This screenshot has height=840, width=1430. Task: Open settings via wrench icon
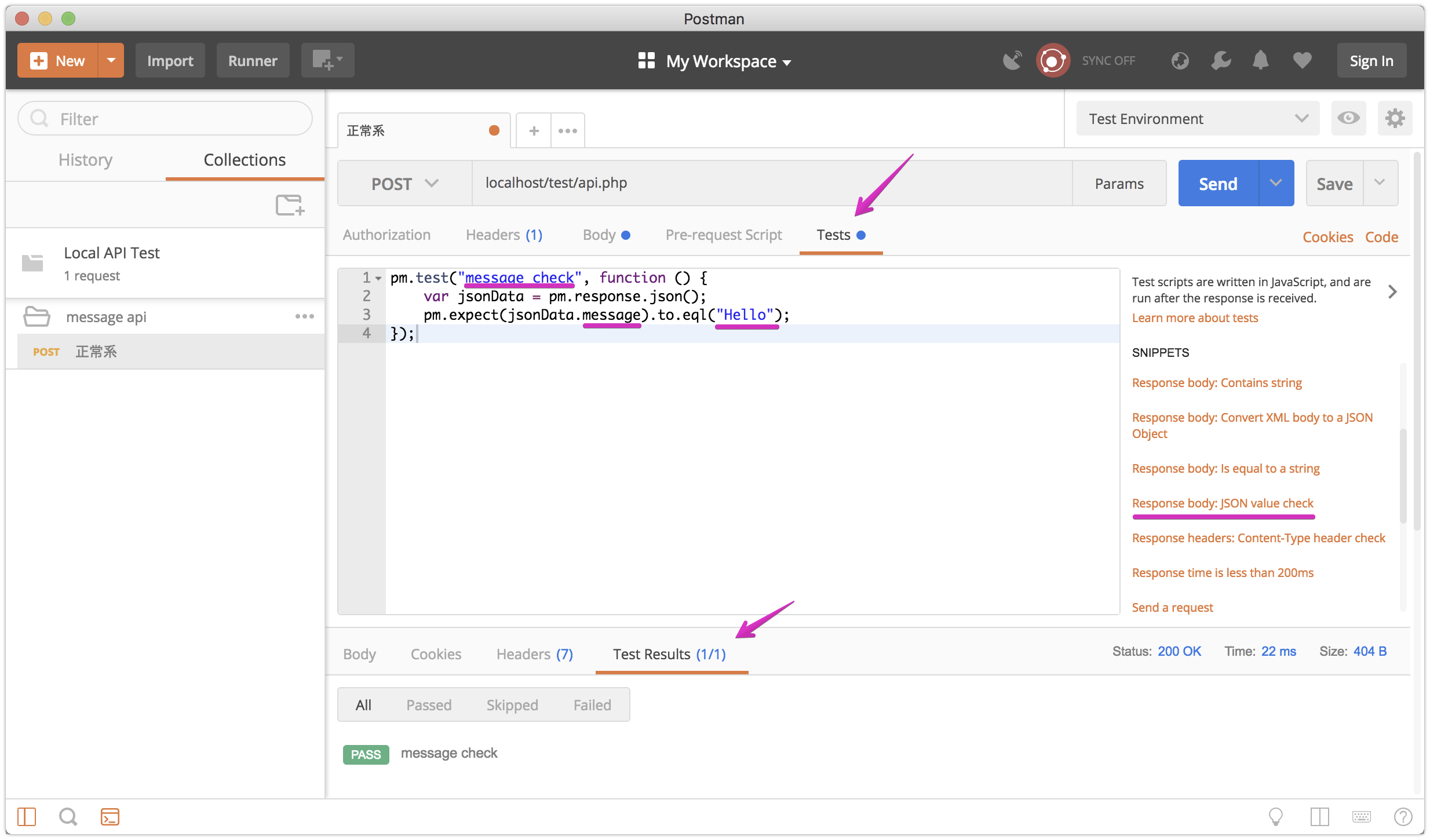click(1221, 60)
